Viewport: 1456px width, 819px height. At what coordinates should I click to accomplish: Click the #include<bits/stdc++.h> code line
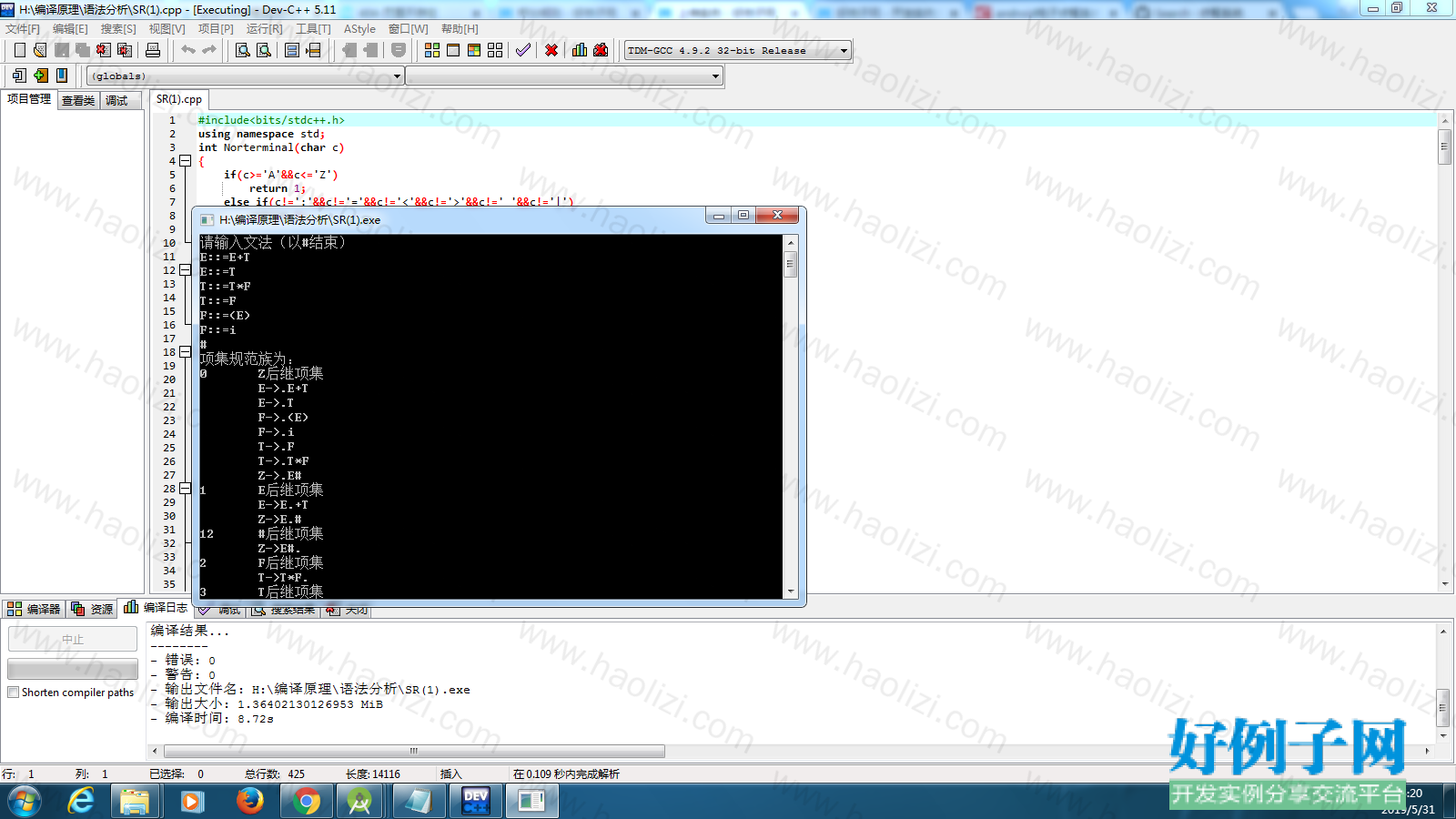click(x=271, y=120)
